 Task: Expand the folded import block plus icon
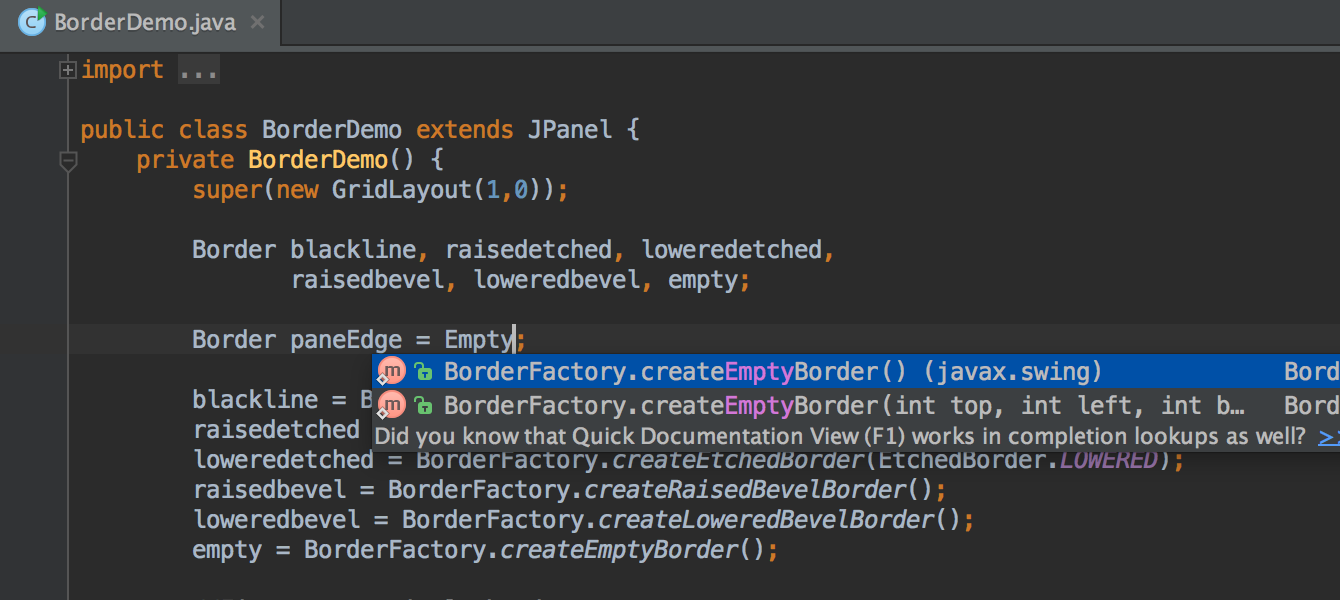pos(68,70)
